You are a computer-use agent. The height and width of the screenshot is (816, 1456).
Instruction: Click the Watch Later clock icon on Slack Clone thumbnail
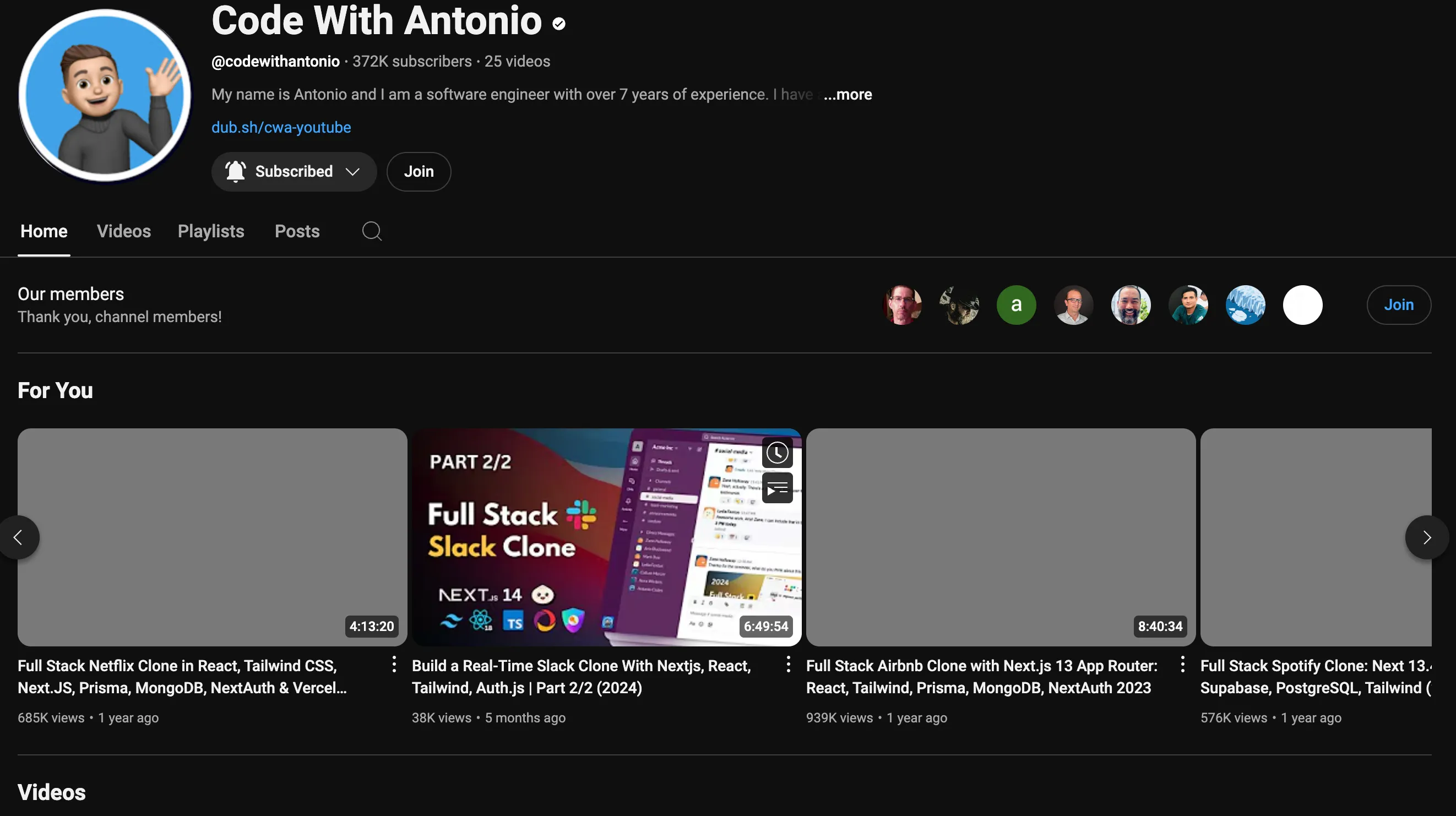point(777,453)
